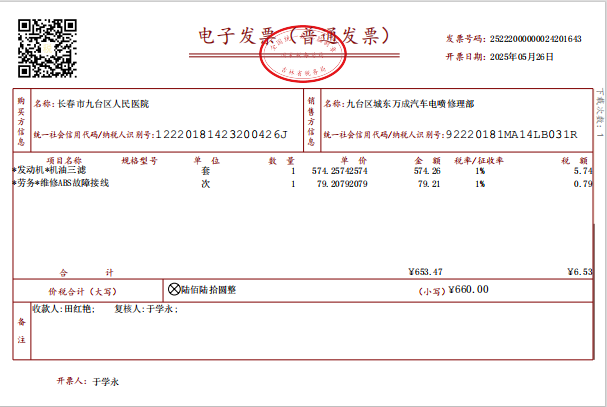Select unit price 574.25742574
607x407 pixels.
point(340,171)
